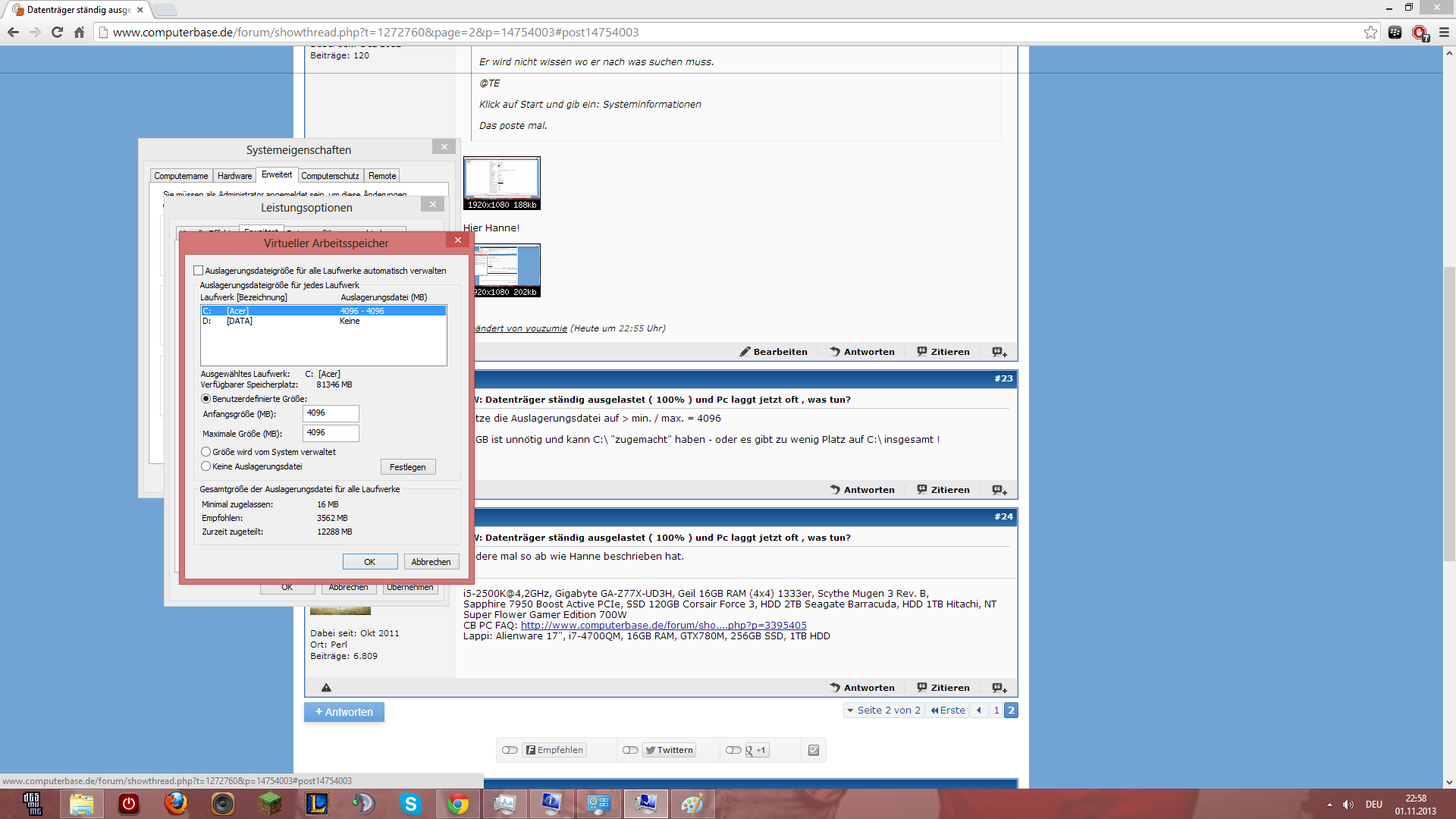Click the browser reload icon

[57, 33]
